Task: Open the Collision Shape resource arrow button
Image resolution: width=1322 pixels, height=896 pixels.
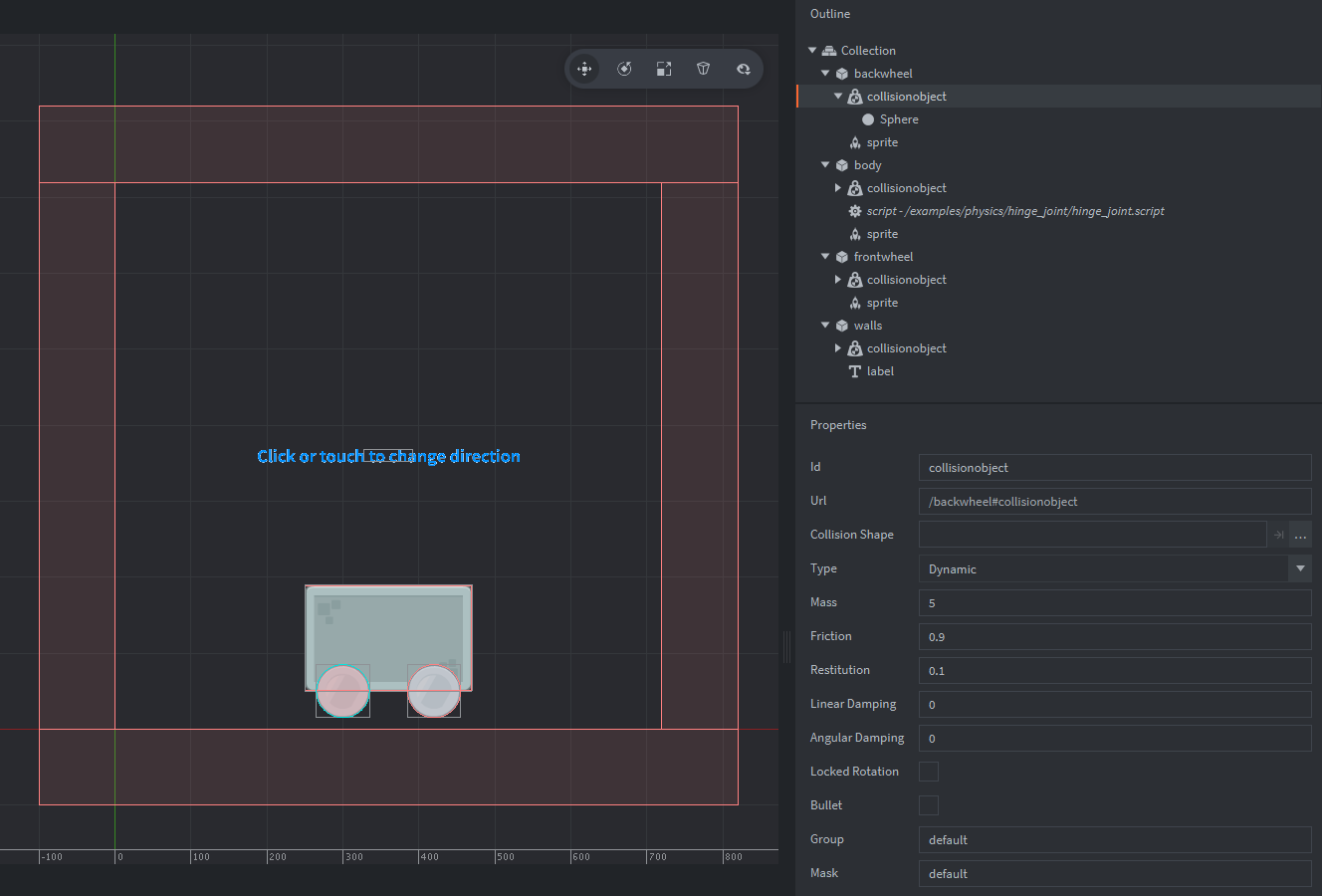Action: [1278, 536]
